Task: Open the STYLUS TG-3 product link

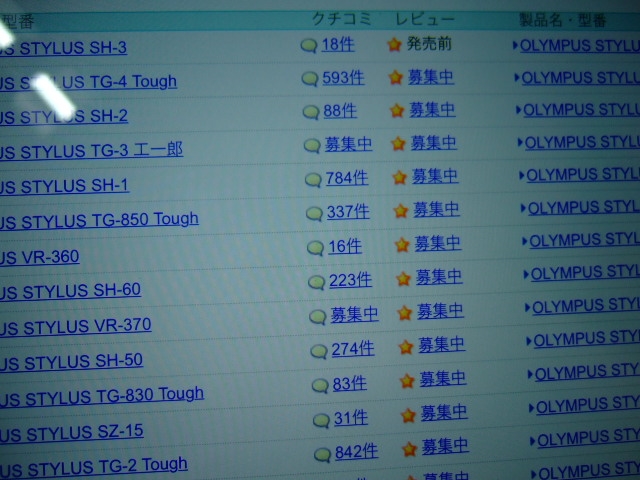Action: point(91,151)
